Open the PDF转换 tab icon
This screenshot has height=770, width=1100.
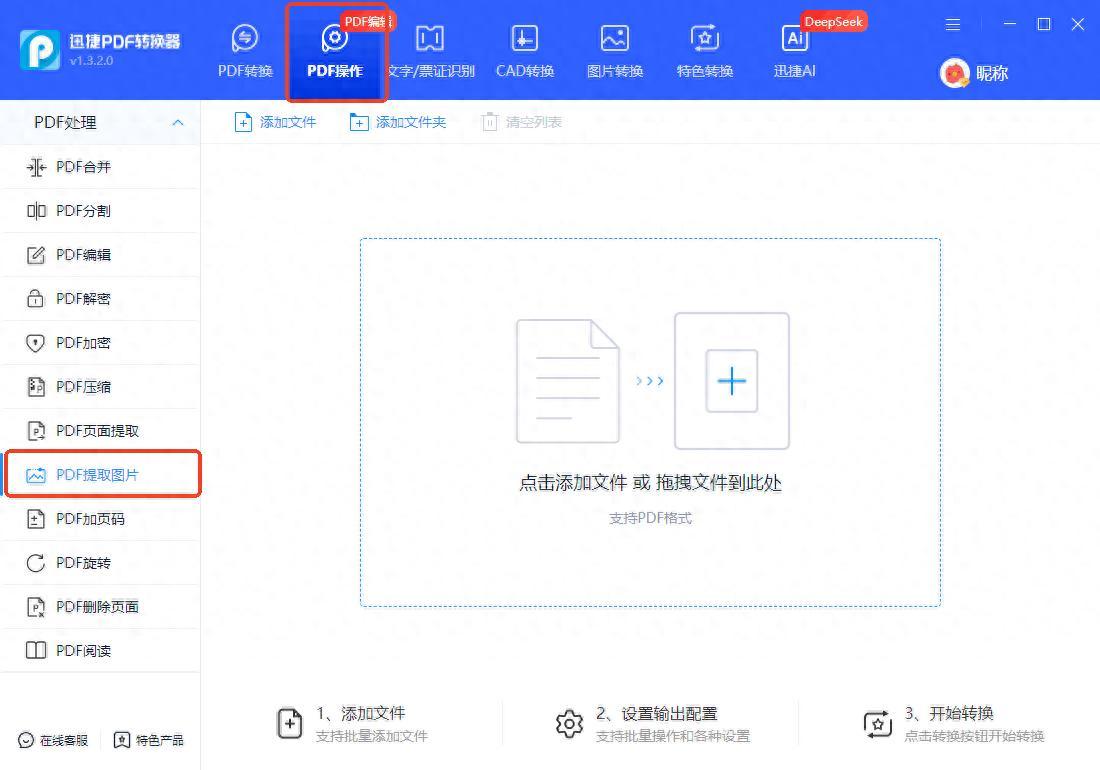[245, 40]
